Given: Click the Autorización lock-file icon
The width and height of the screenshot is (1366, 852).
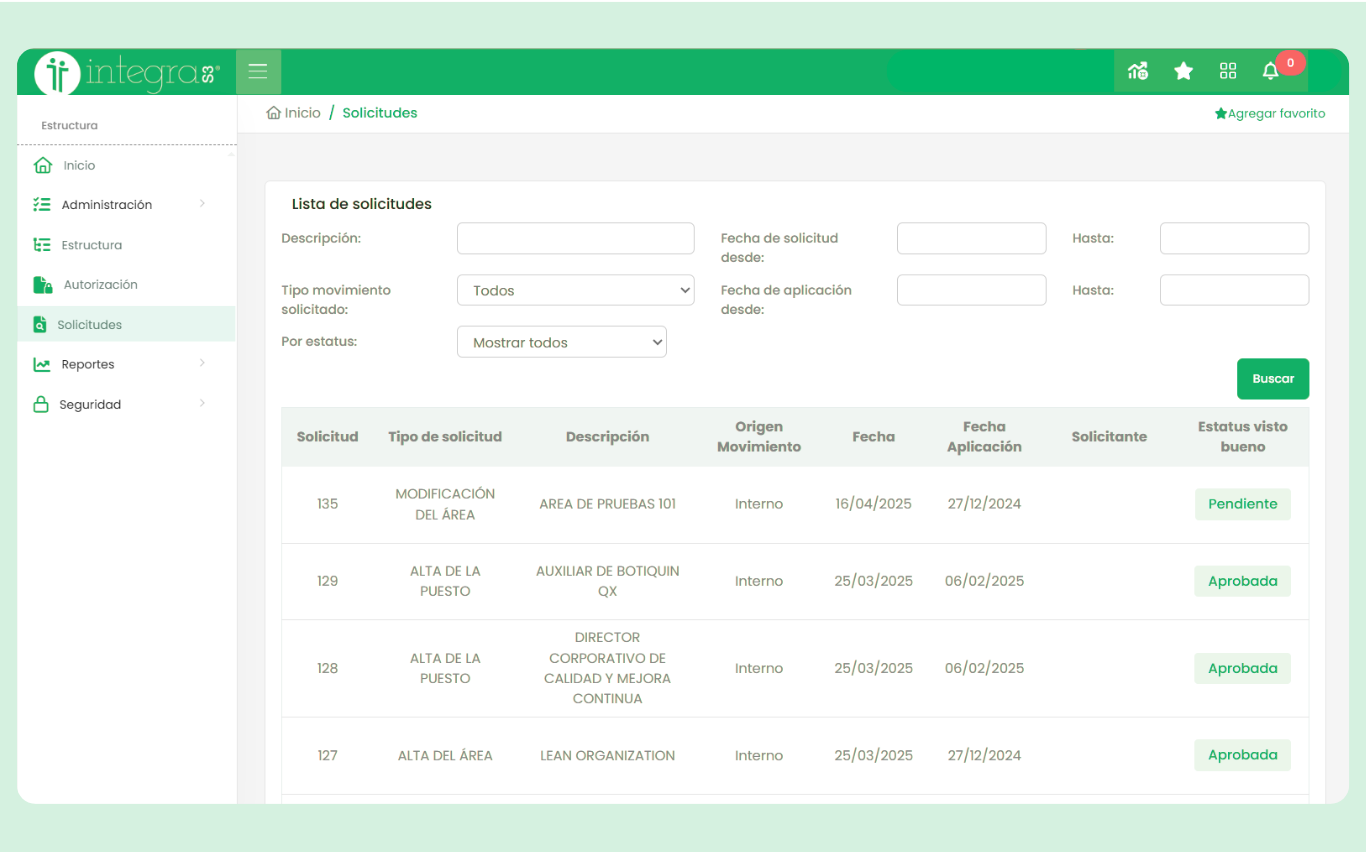Looking at the screenshot, I should pos(42,285).
